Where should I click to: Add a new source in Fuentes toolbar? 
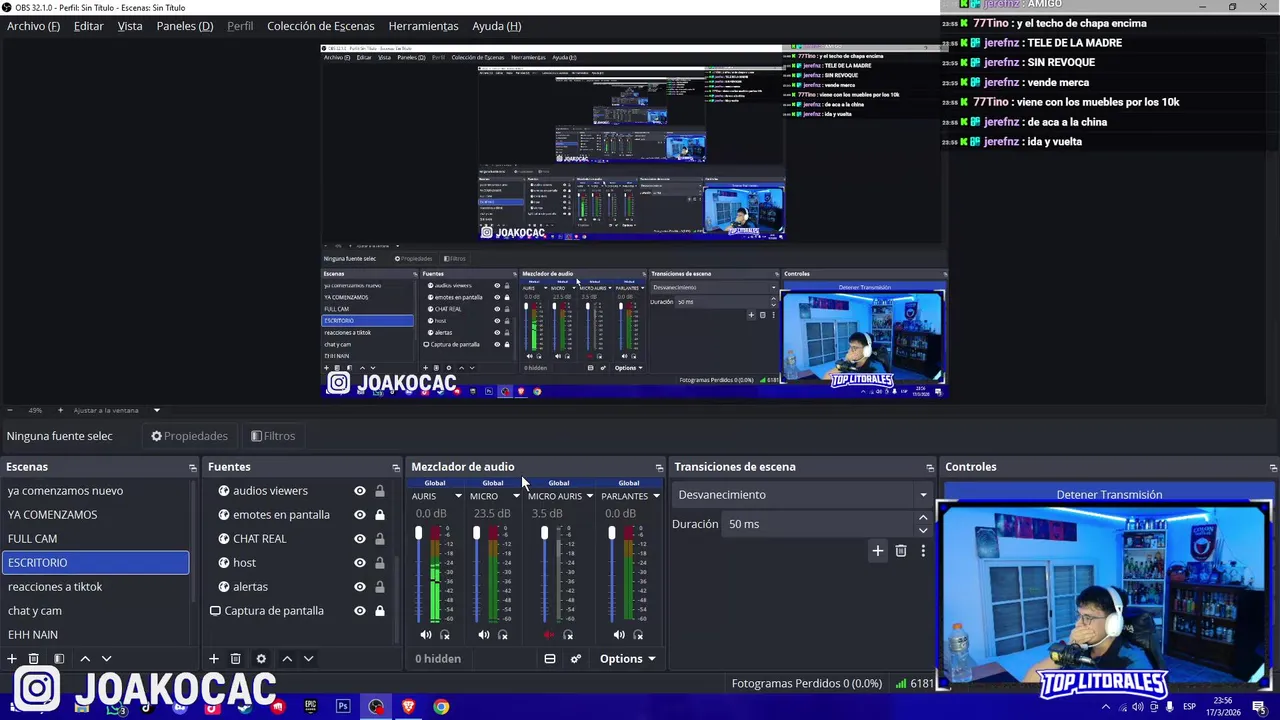click(x=213, y=659)
